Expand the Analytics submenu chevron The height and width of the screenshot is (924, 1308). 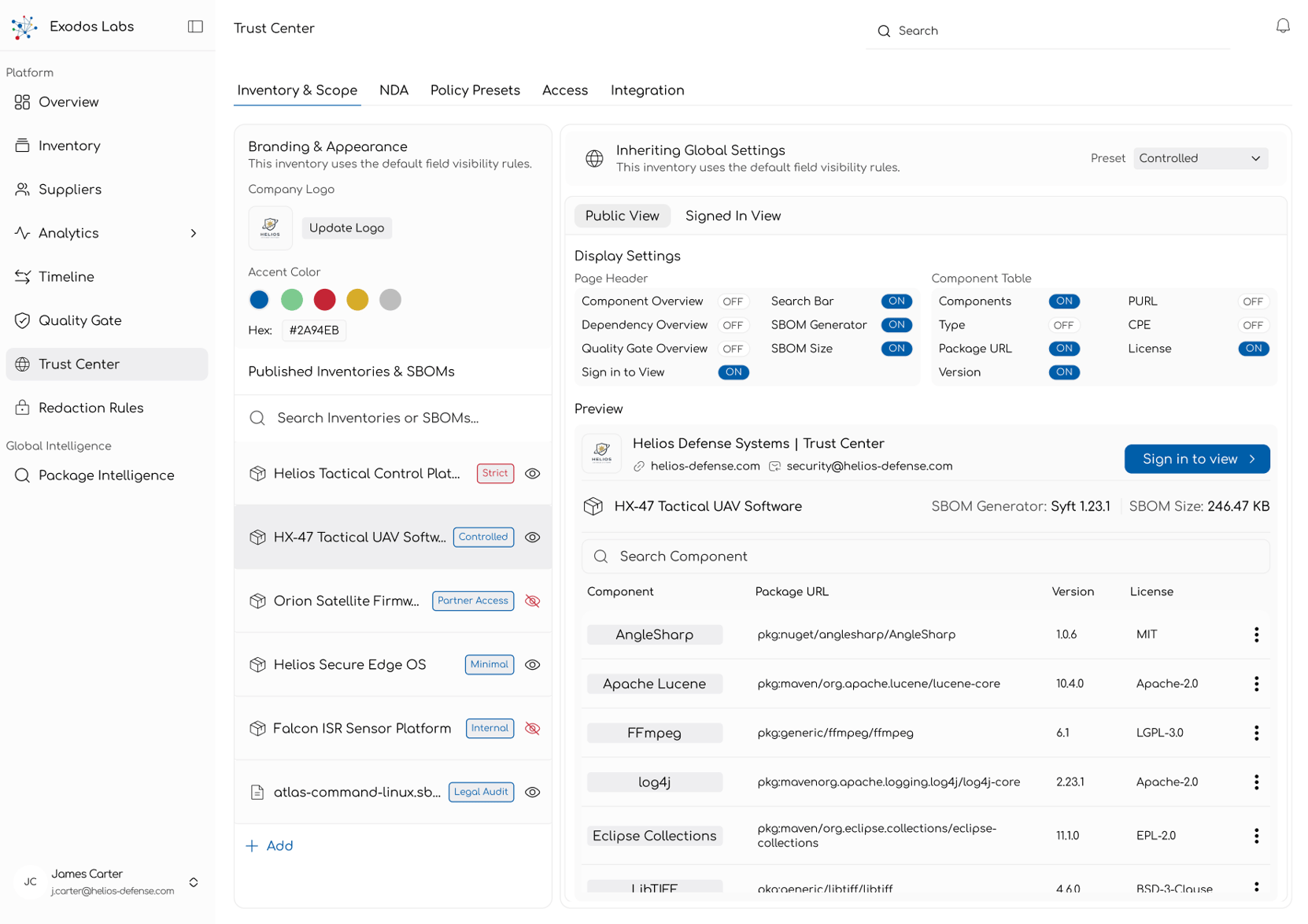194,233
